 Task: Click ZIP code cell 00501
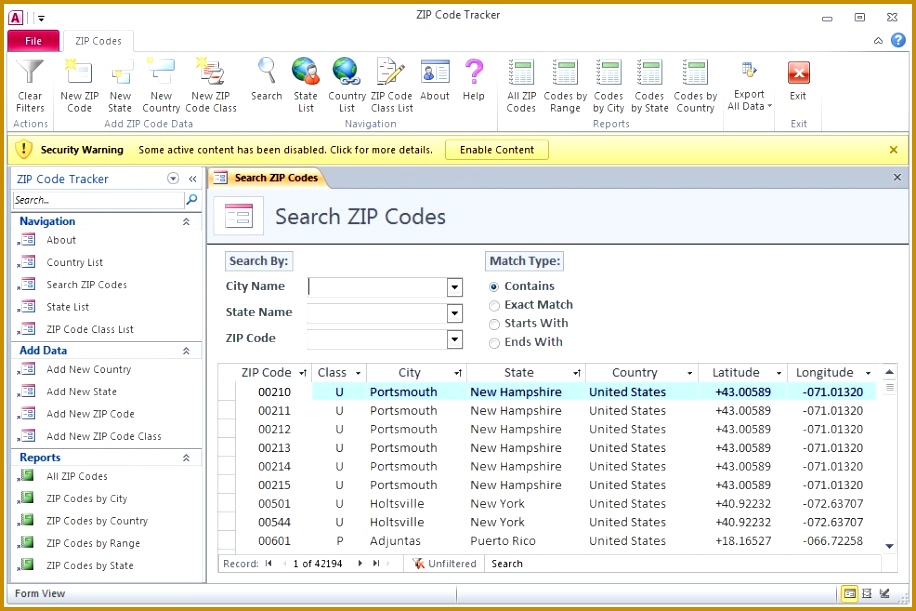pyautogui.click(x=274, y=504)
